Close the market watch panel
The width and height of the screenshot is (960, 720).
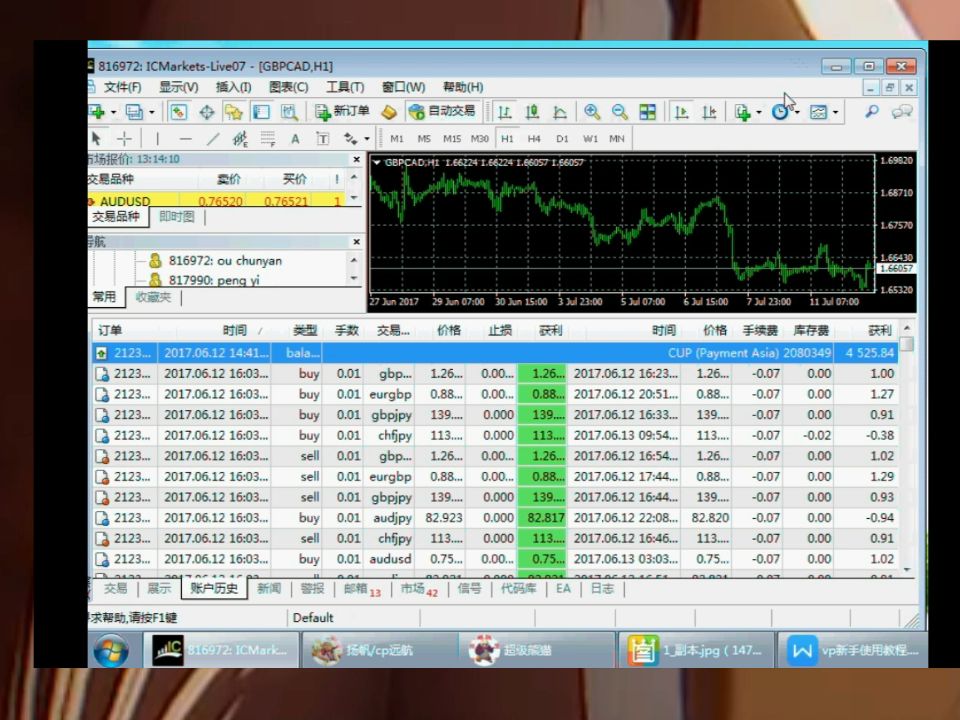(x=356, y=159)
